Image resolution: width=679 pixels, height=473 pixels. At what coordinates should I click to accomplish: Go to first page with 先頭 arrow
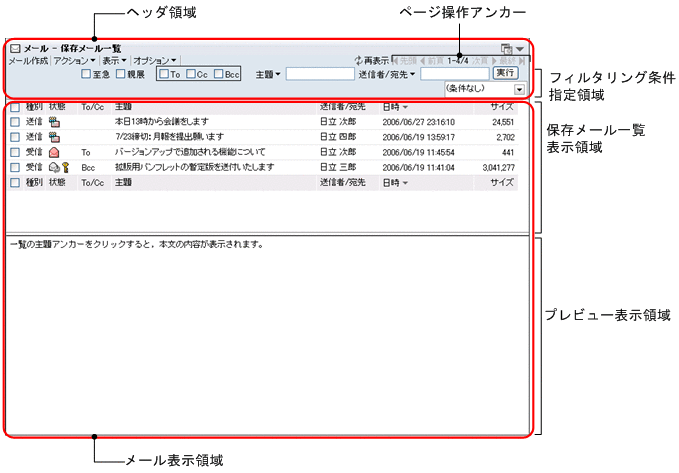[x=404, y=61]
